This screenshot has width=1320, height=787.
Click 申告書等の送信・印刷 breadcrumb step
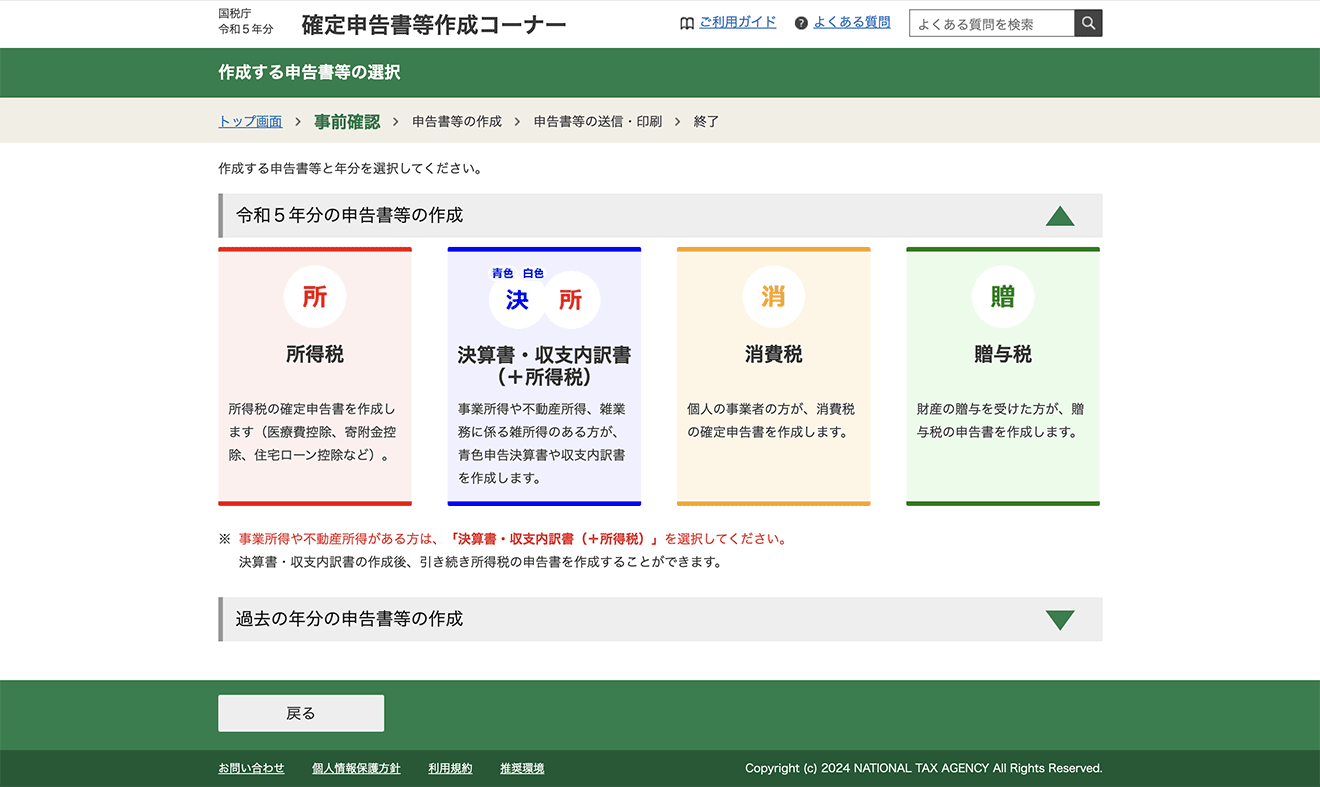[x=598, y=121]
